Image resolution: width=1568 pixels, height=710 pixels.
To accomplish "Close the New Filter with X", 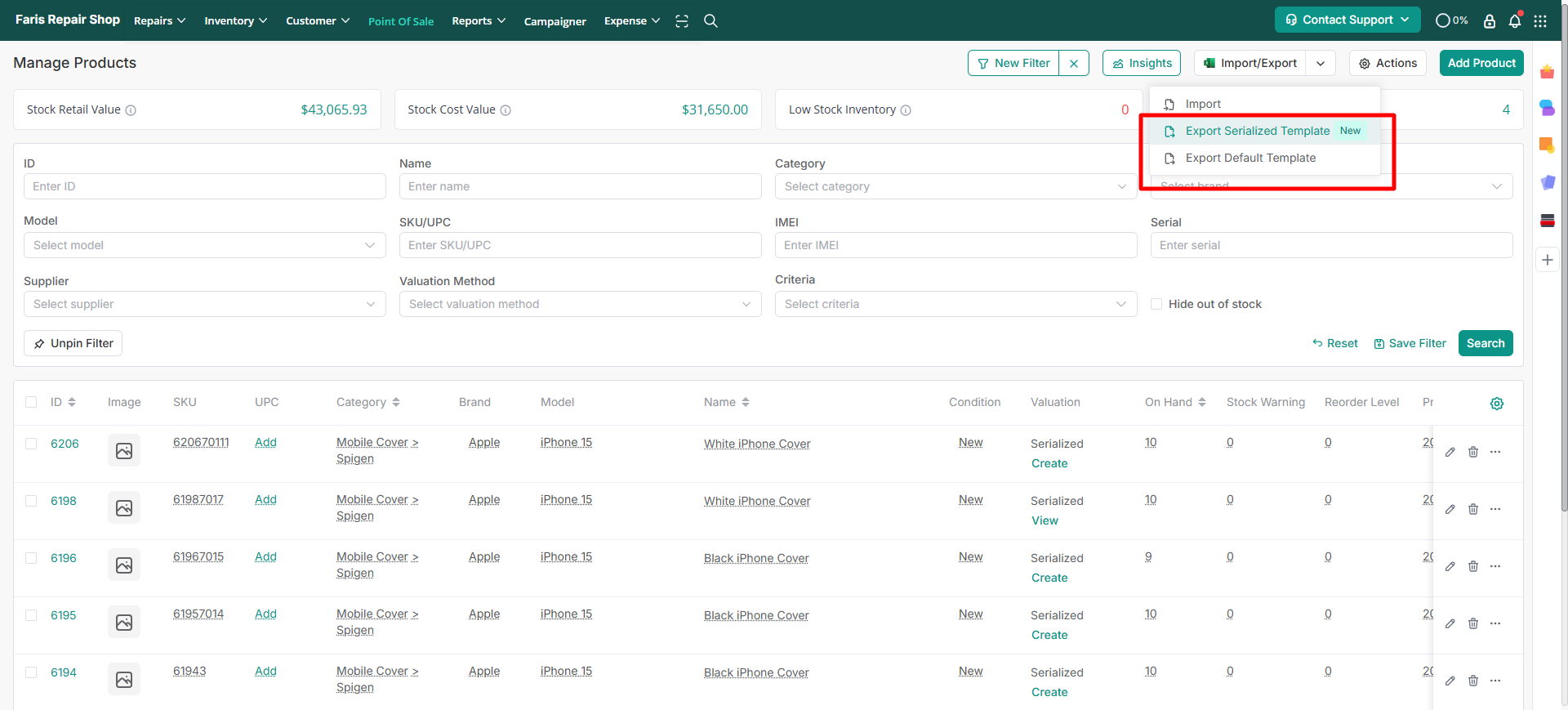I will pyautogui.click(x=1074, y=63).
